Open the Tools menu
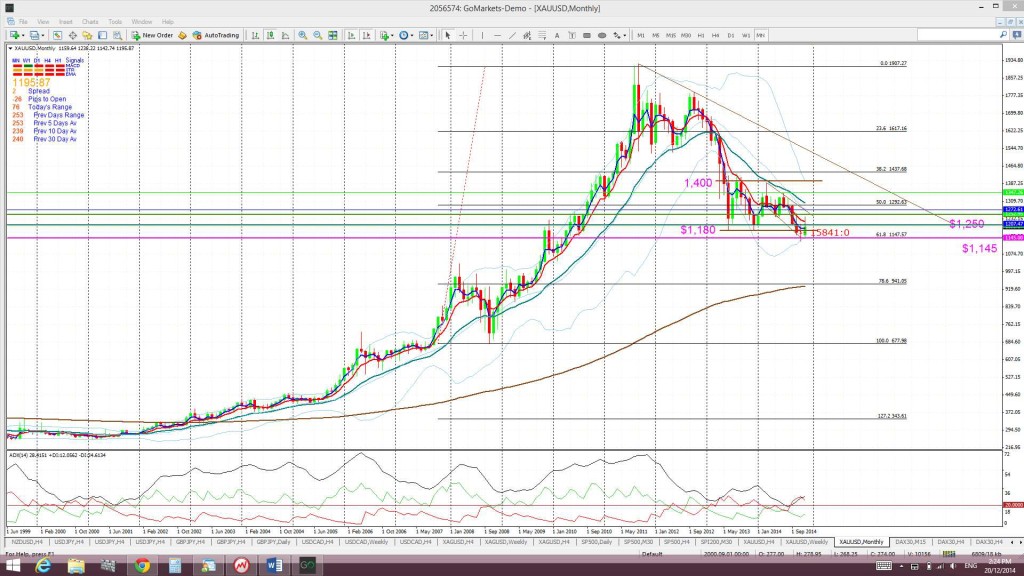The image size is (1024, 576). [115, 22]
